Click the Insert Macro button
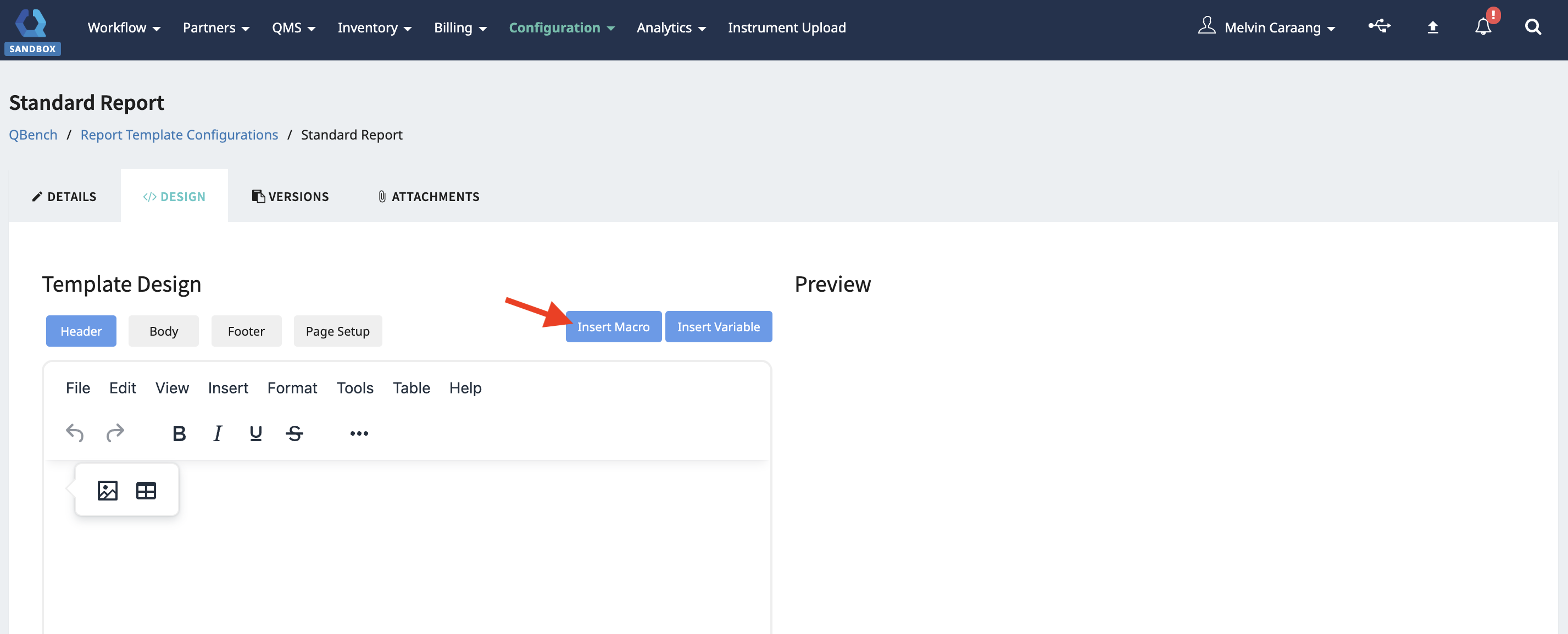This screenshot has width=1568, height=634. click(613, 327)
